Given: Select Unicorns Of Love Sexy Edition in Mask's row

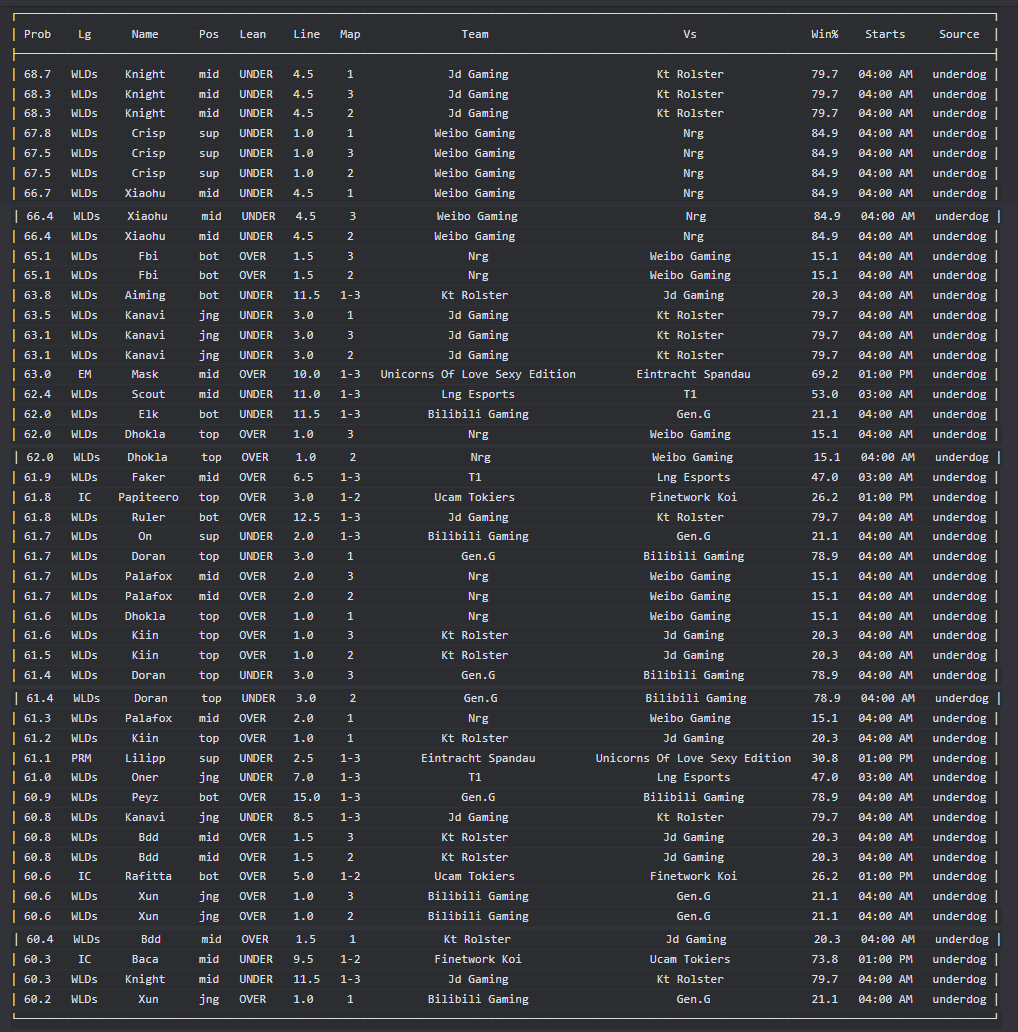Looking at the screenshot, I should pyautogui.click(x=478, y=374).
